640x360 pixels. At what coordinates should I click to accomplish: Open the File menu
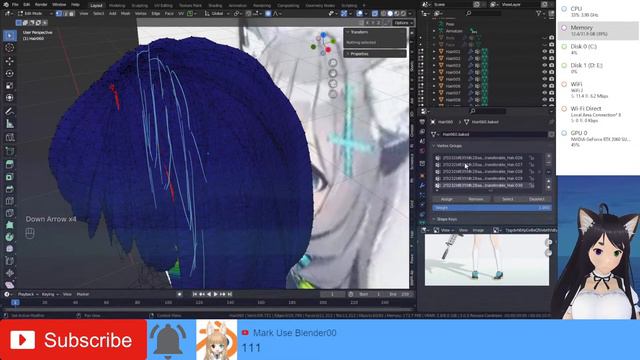[15, 4]
